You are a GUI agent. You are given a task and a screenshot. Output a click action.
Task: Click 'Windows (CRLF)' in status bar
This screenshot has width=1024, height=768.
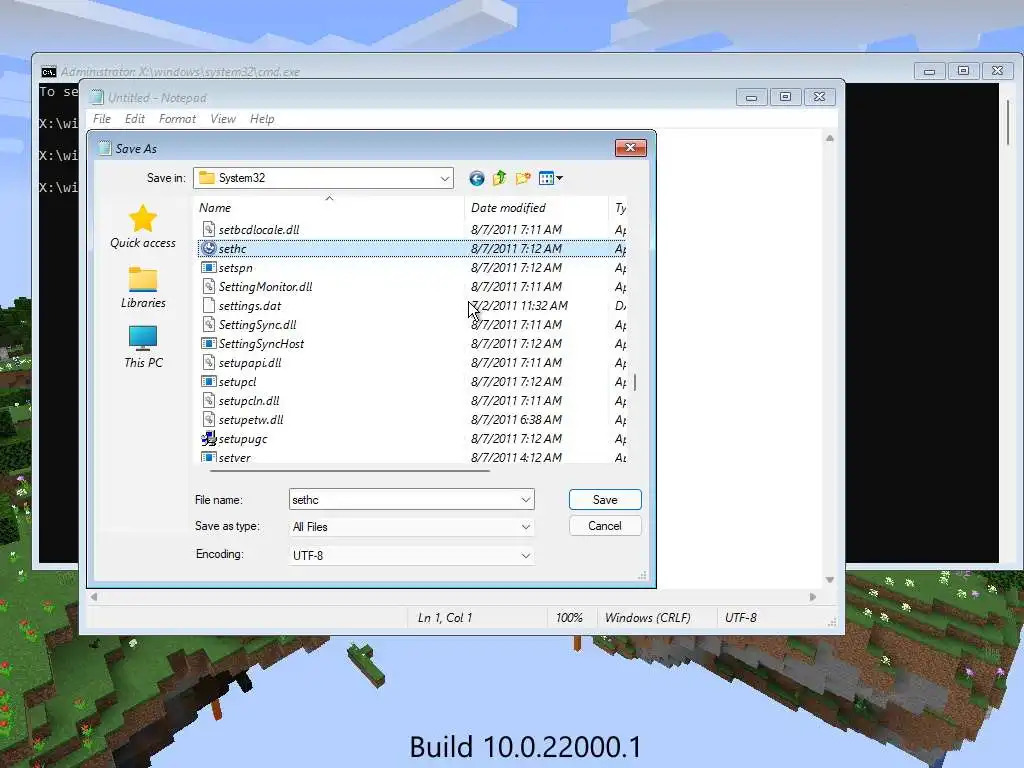click(647, 617)
